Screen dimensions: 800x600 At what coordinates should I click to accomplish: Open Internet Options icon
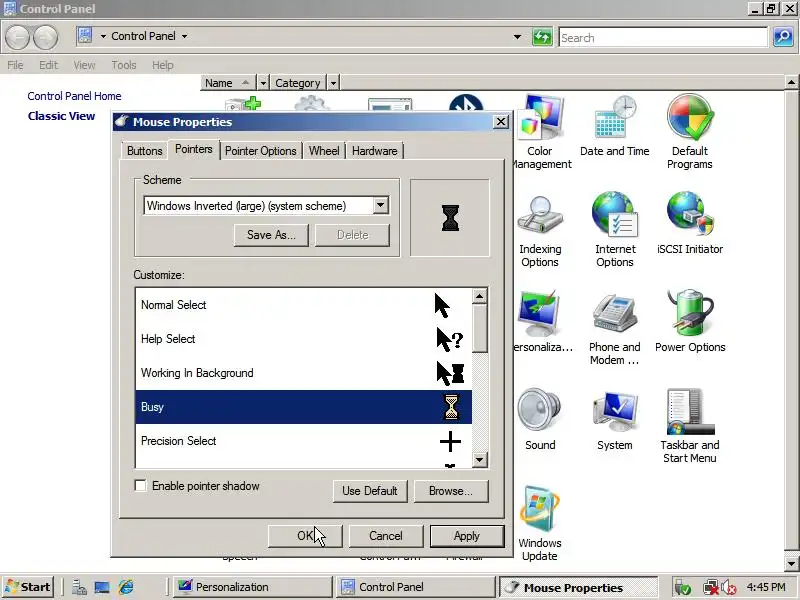pos(615,230)
